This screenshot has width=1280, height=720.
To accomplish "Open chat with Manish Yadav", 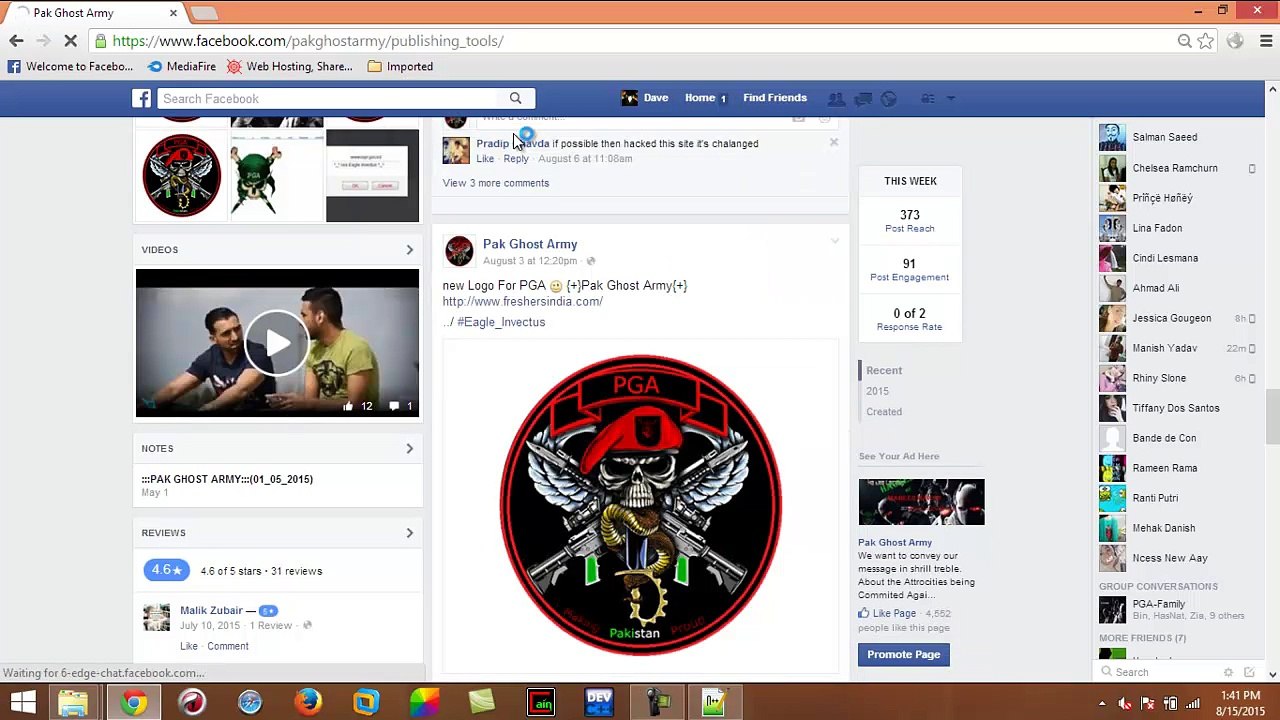I will 1178,348.
